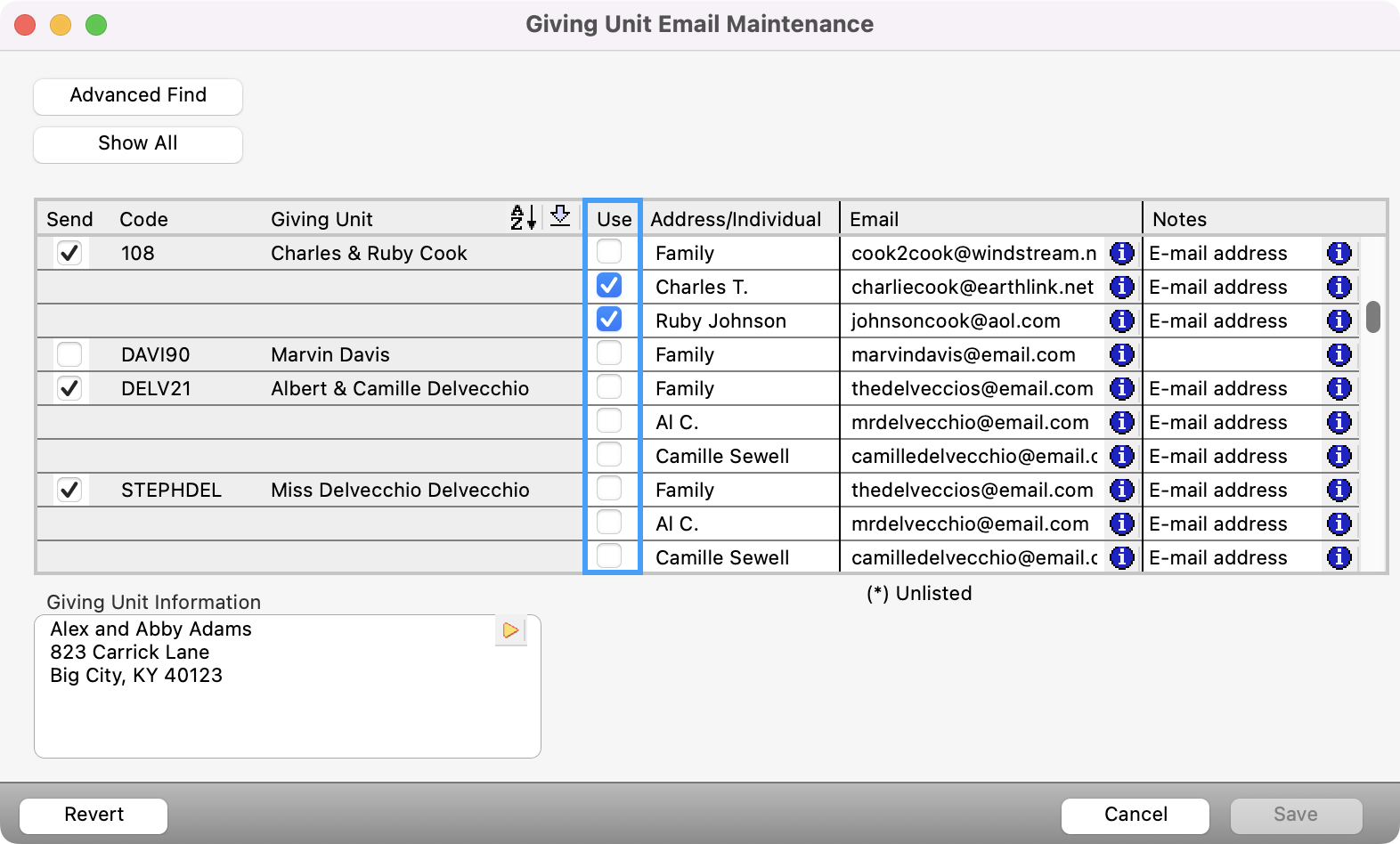Open email info icon for marvindavis@email.com

point(1121,355)
